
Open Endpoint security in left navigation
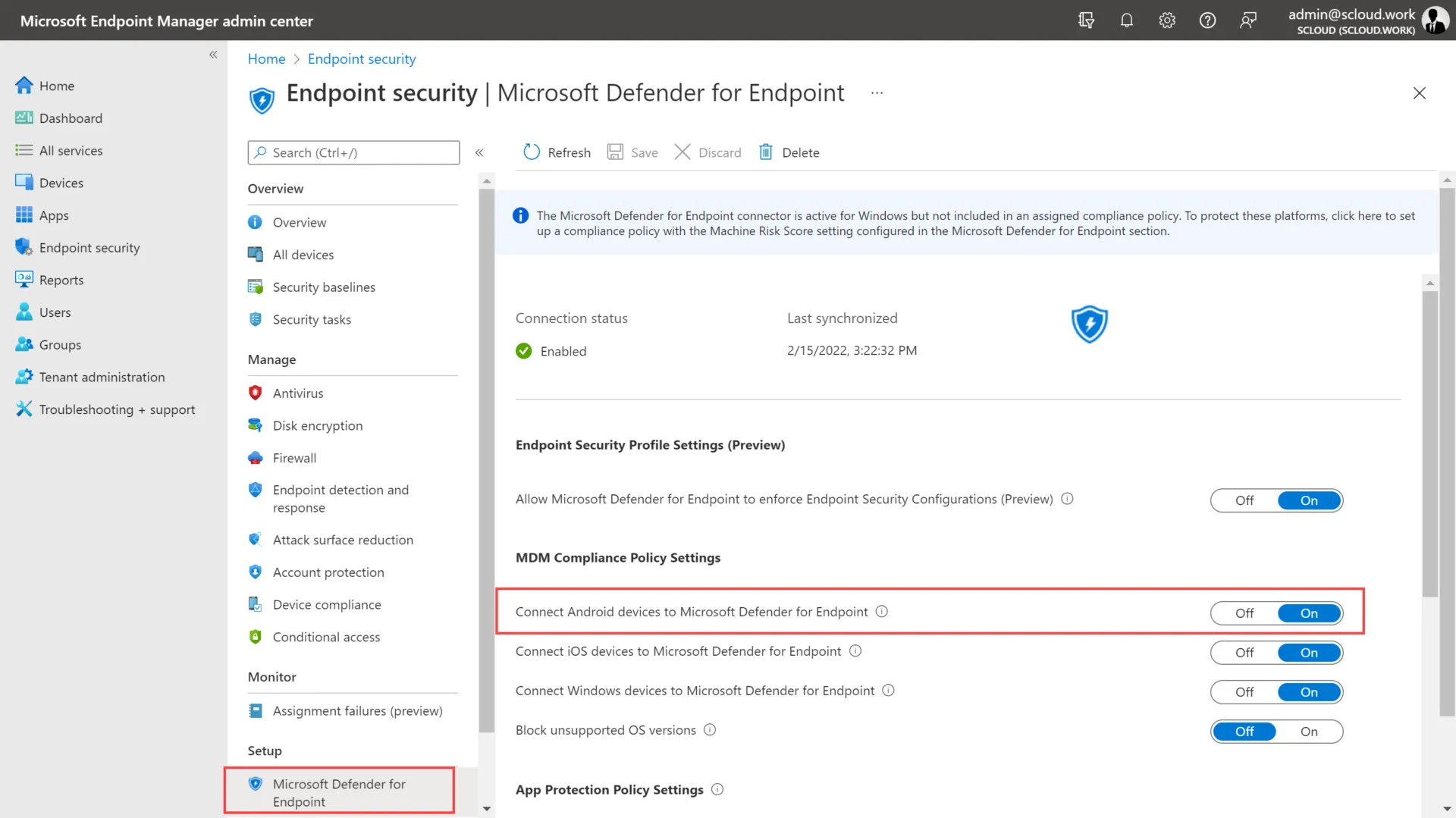tap(77, 248)
